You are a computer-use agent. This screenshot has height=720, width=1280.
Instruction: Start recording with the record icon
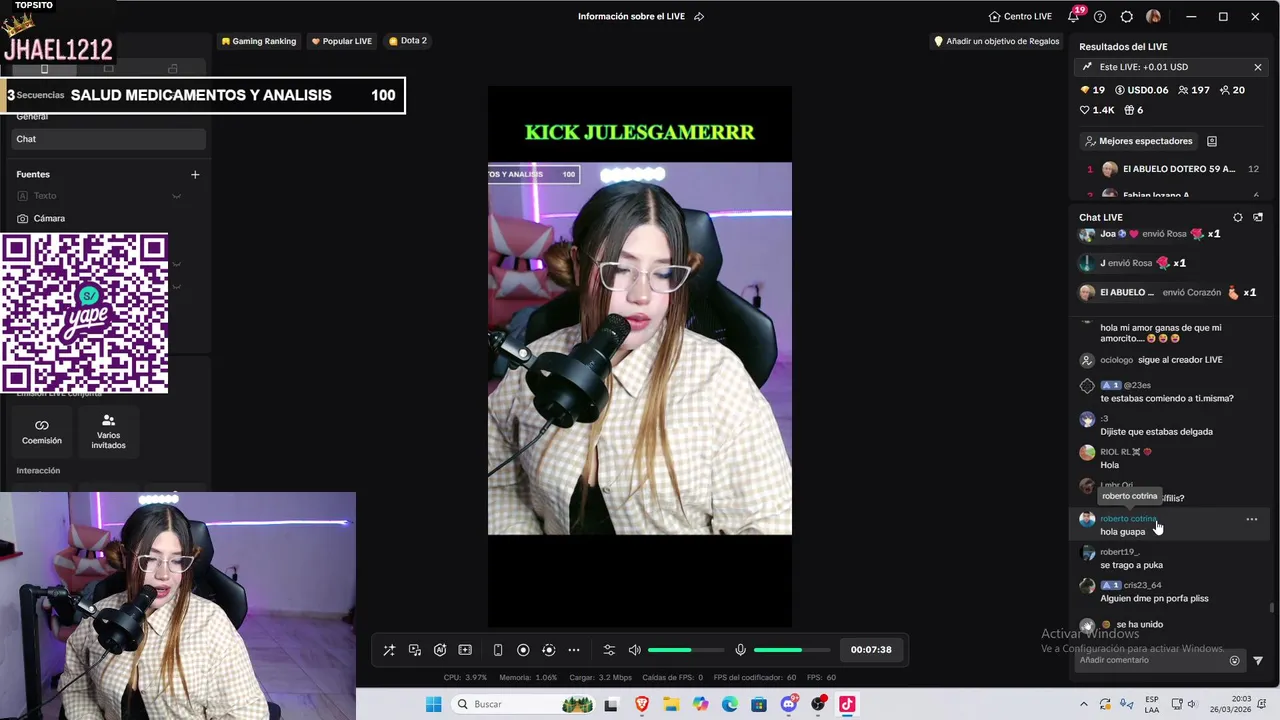point(523,650)
